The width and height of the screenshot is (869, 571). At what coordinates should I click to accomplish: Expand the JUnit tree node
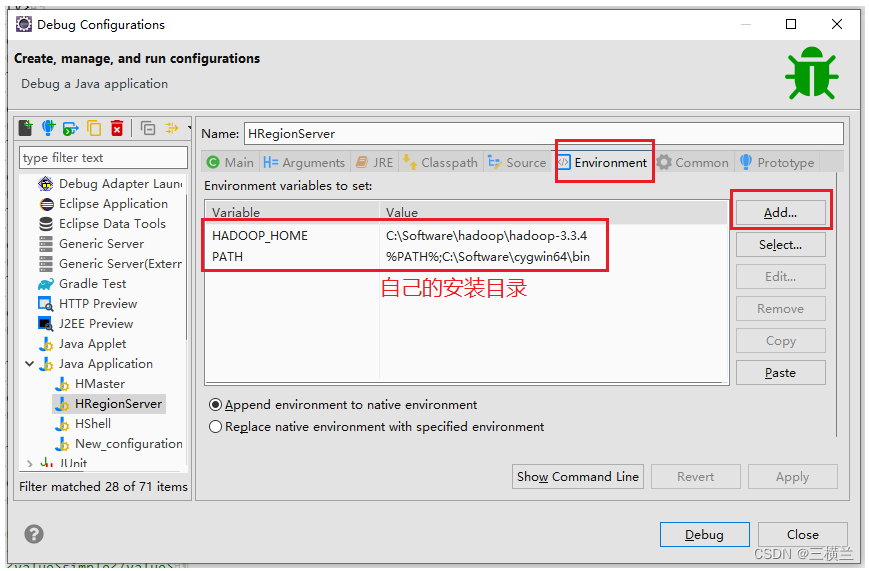(29, 463)
